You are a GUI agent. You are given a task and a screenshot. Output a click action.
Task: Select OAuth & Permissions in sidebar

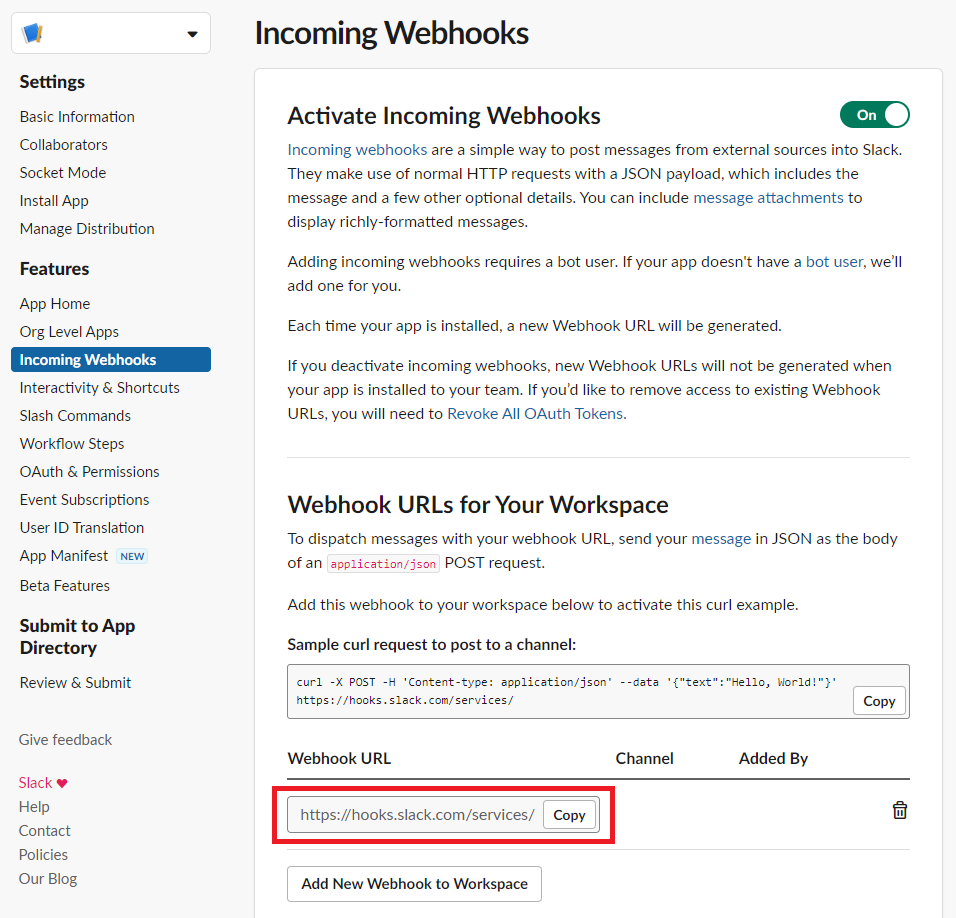click(x=89, y=472)
